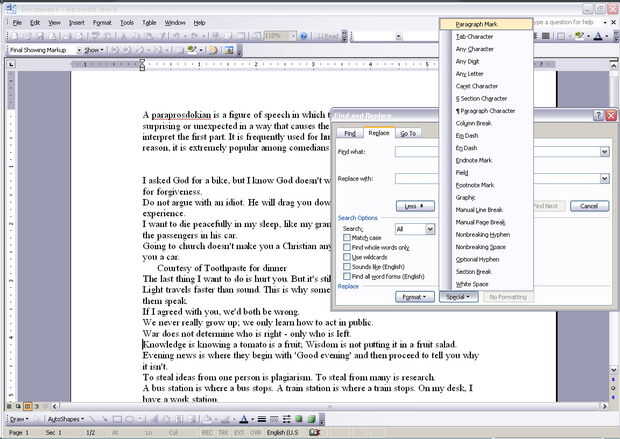Choose Section Break from Special menu

click(486, 272)
